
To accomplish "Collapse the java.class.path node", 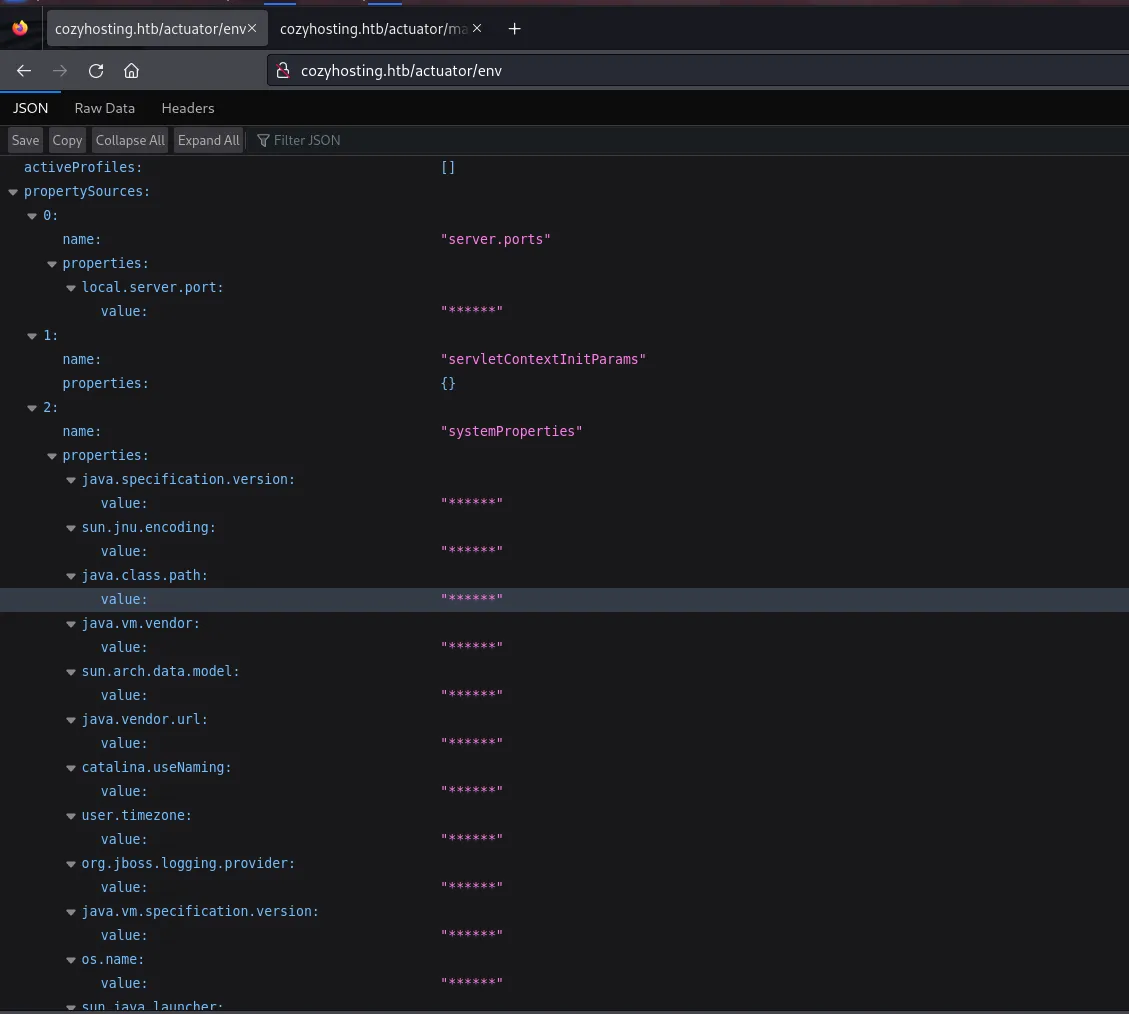I will [71, 576].
